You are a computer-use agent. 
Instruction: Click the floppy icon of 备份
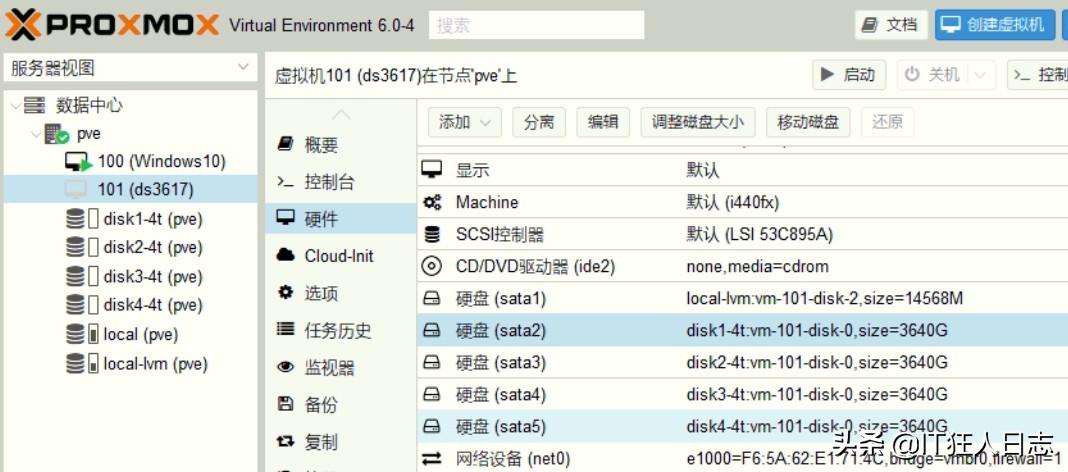(x=285, y=403)
